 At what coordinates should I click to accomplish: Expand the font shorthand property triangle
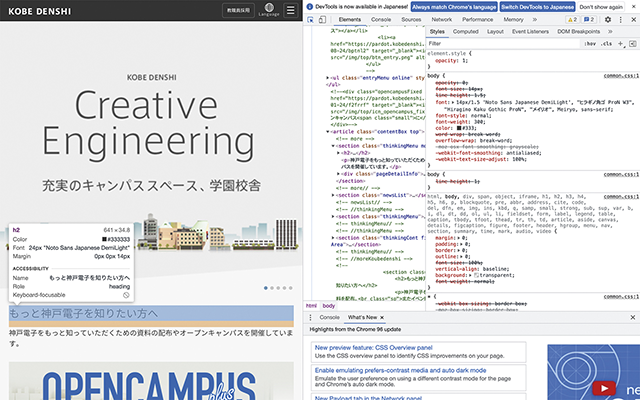pos(454,103)
